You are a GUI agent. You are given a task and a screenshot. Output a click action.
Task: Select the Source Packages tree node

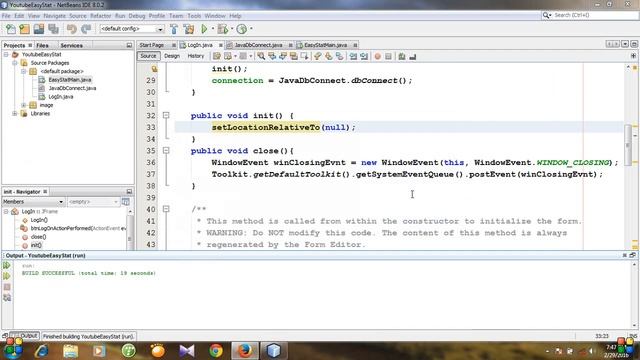(49, 63)
